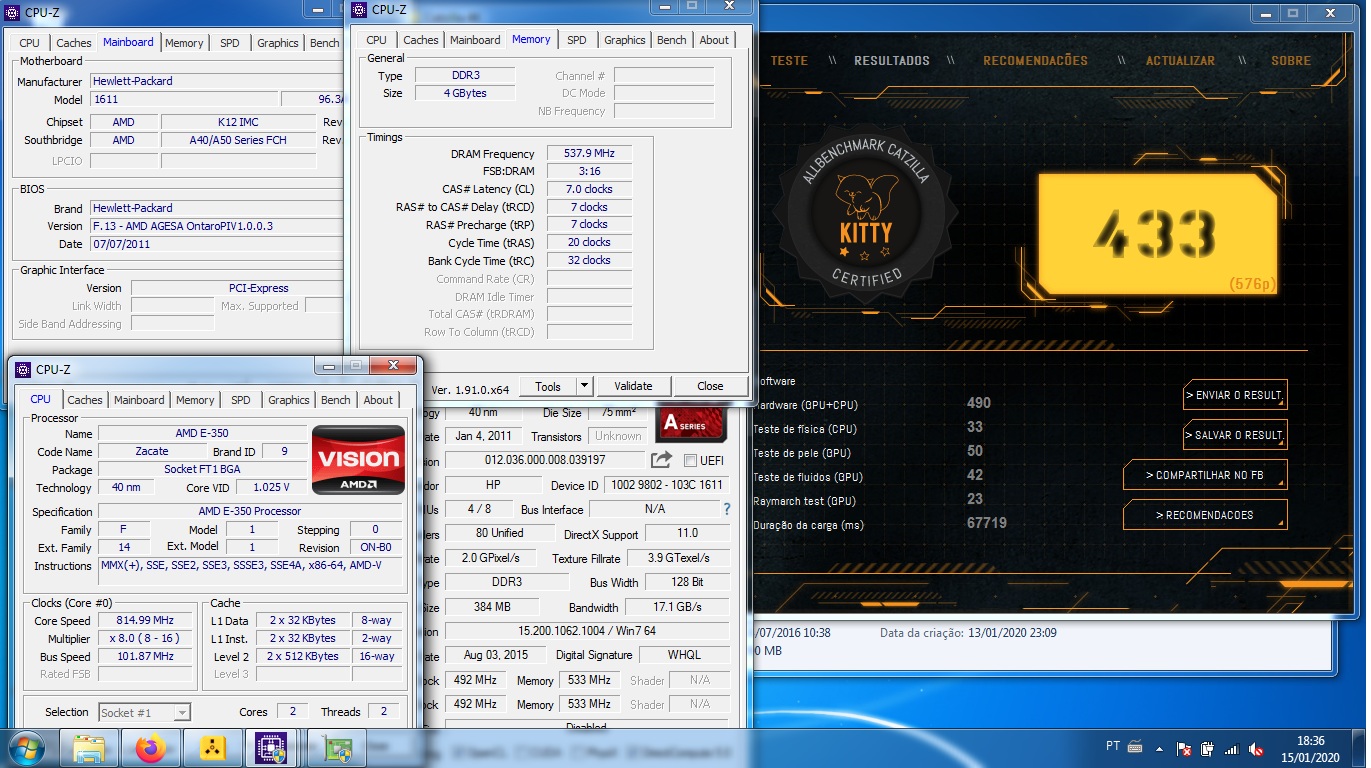Click the Bank Cycle Time value 32 clocks
The height and width of the screenshot is (768, 1371).
[589, 260]
